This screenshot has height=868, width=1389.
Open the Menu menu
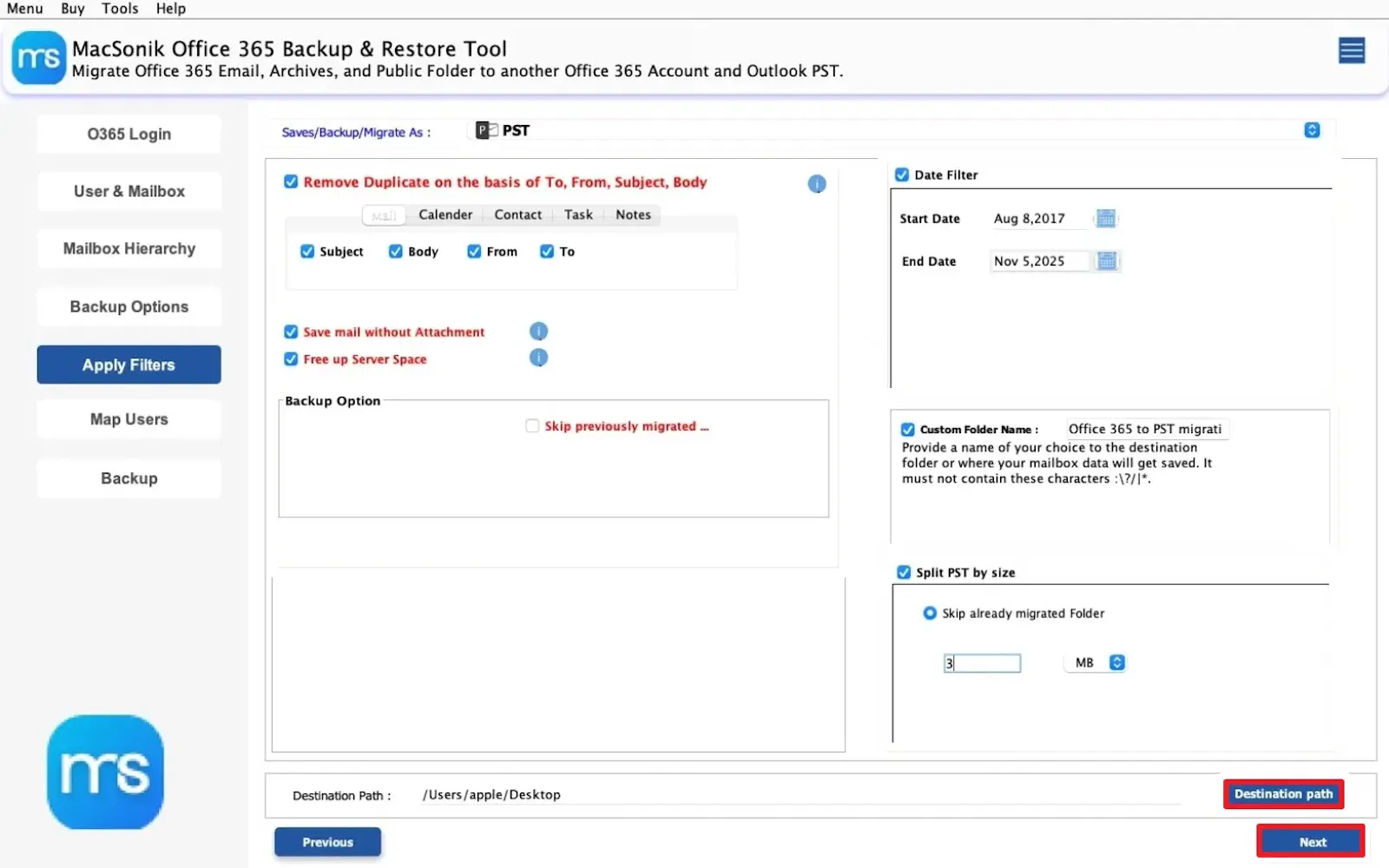click(x=24, y=9)
